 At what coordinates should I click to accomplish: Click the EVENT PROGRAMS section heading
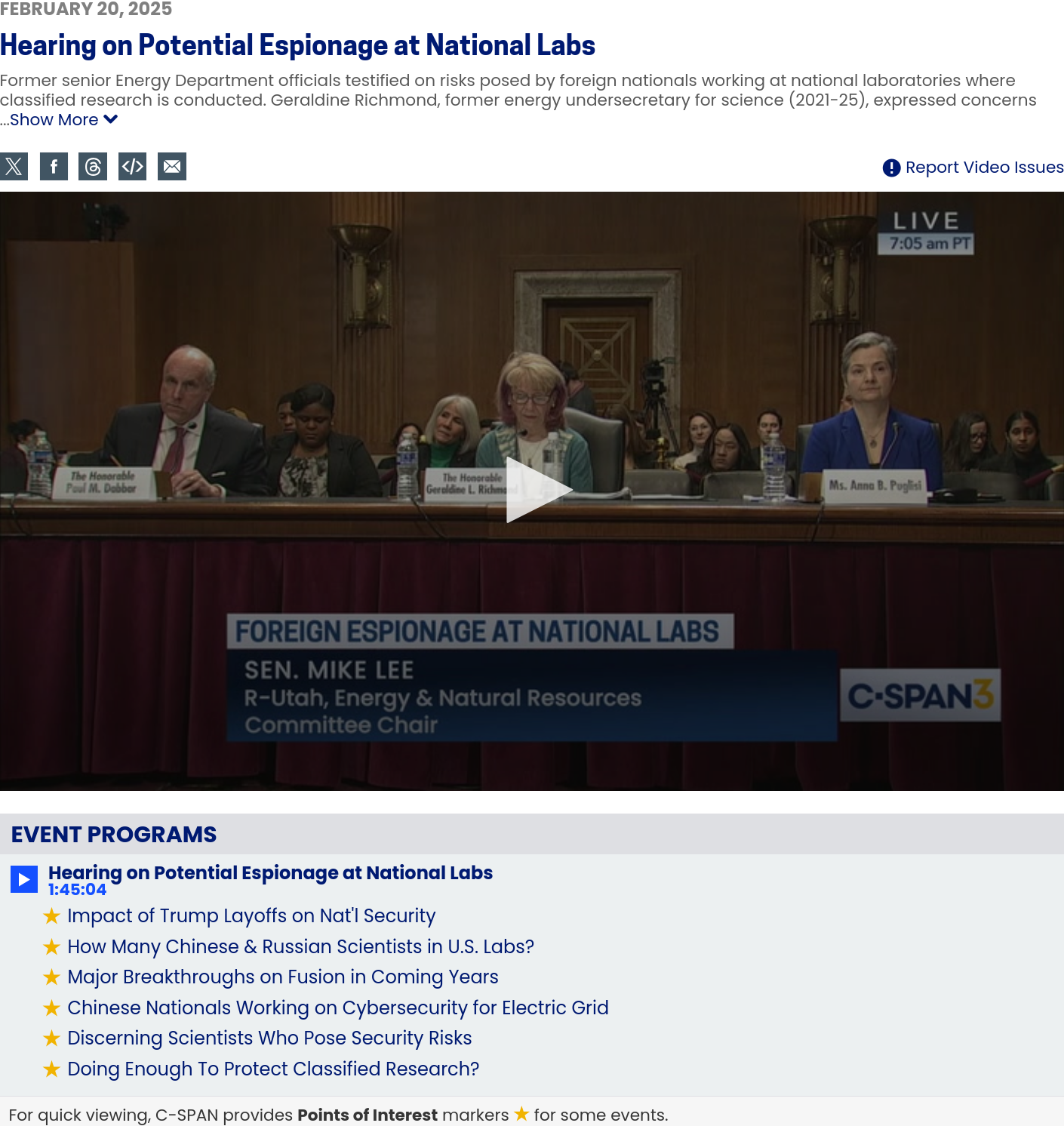click(114, 834)
